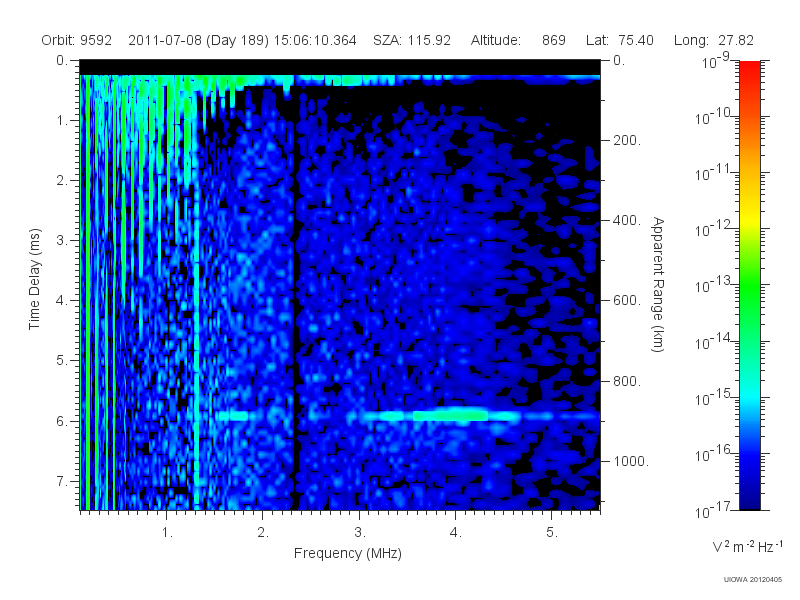Screen dimensions: 800x600
Task: Click the 'Lat: 75.40' text
Action: click(x=619, y=40)
